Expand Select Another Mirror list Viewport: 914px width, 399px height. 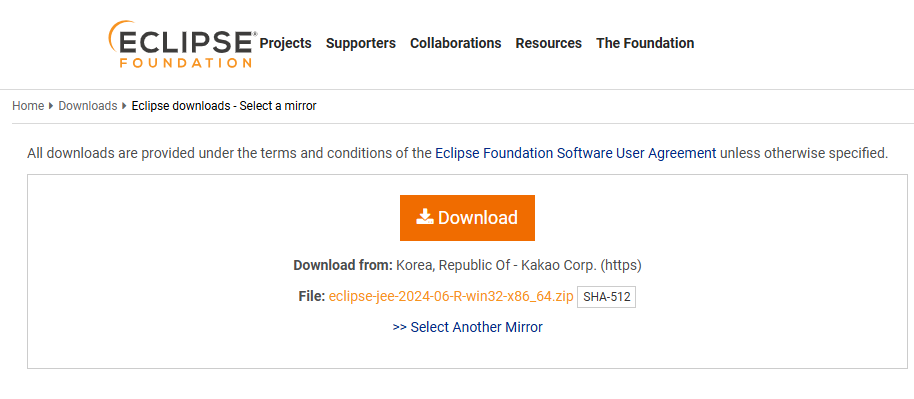tap(467, 327)
